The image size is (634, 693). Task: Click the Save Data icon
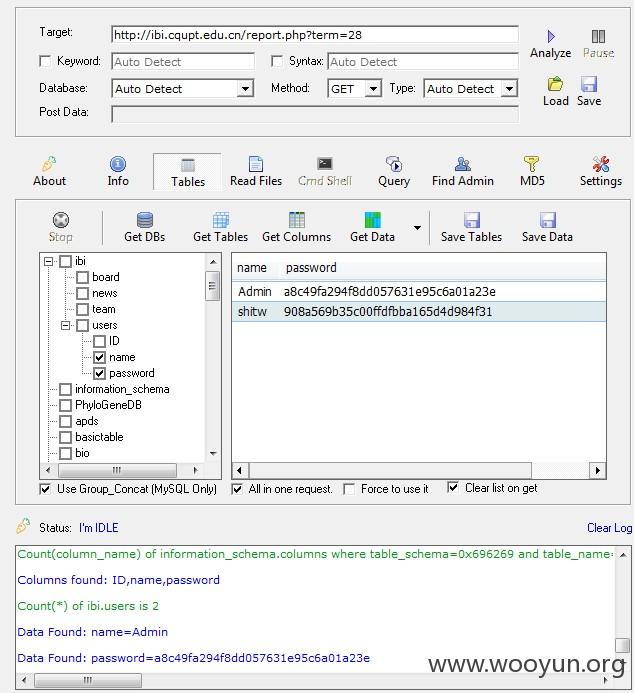(547, 220)
